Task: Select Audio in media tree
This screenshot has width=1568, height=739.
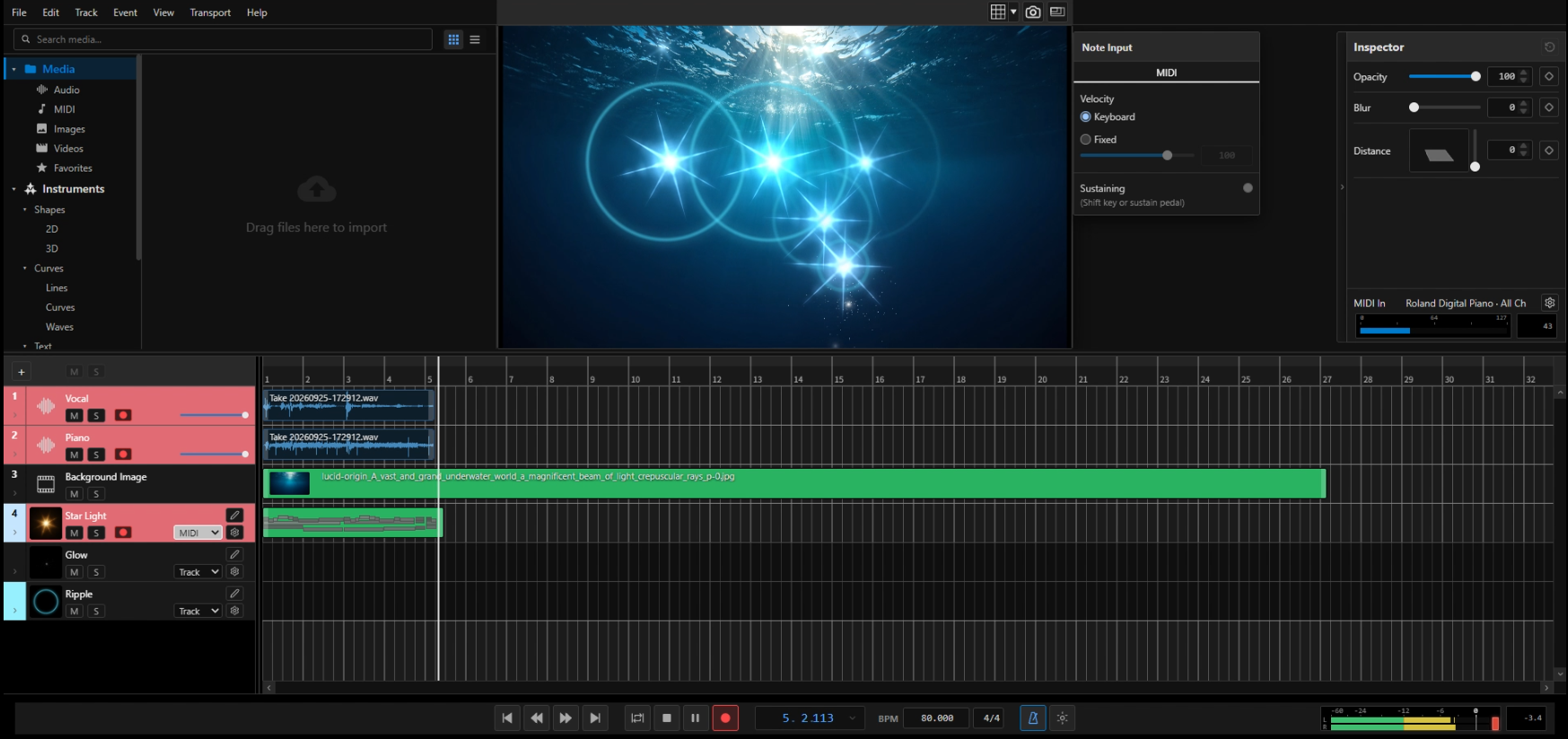Action: tap(66, 90)
